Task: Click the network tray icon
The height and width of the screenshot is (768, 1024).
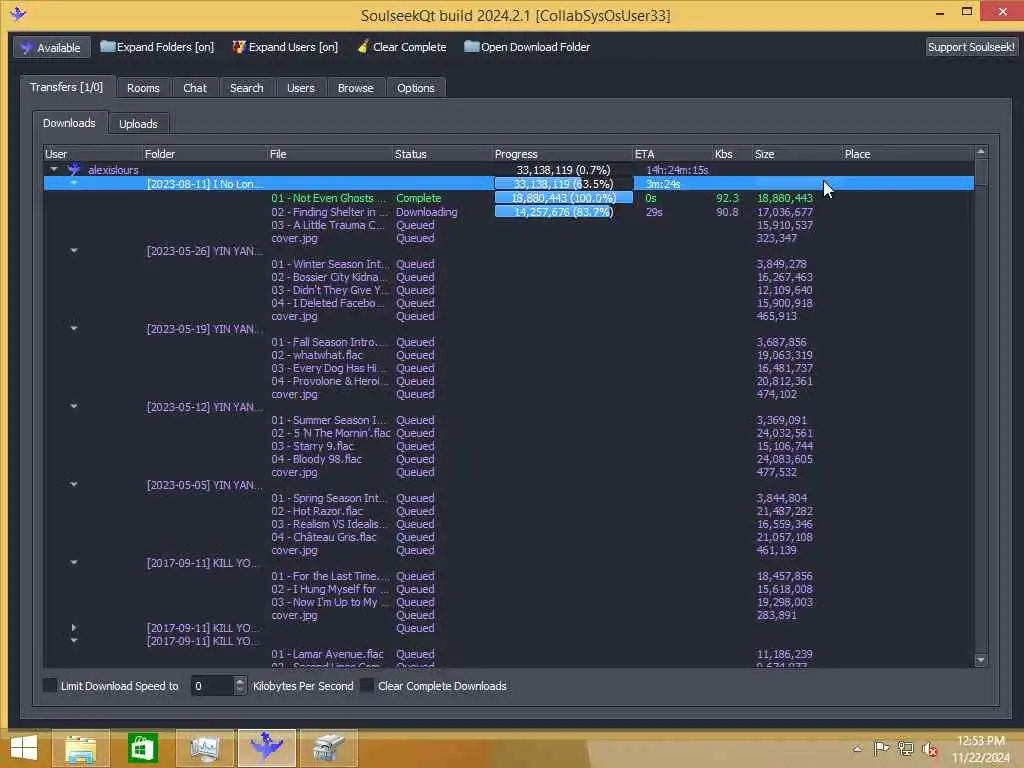Action: coord(906,748)
